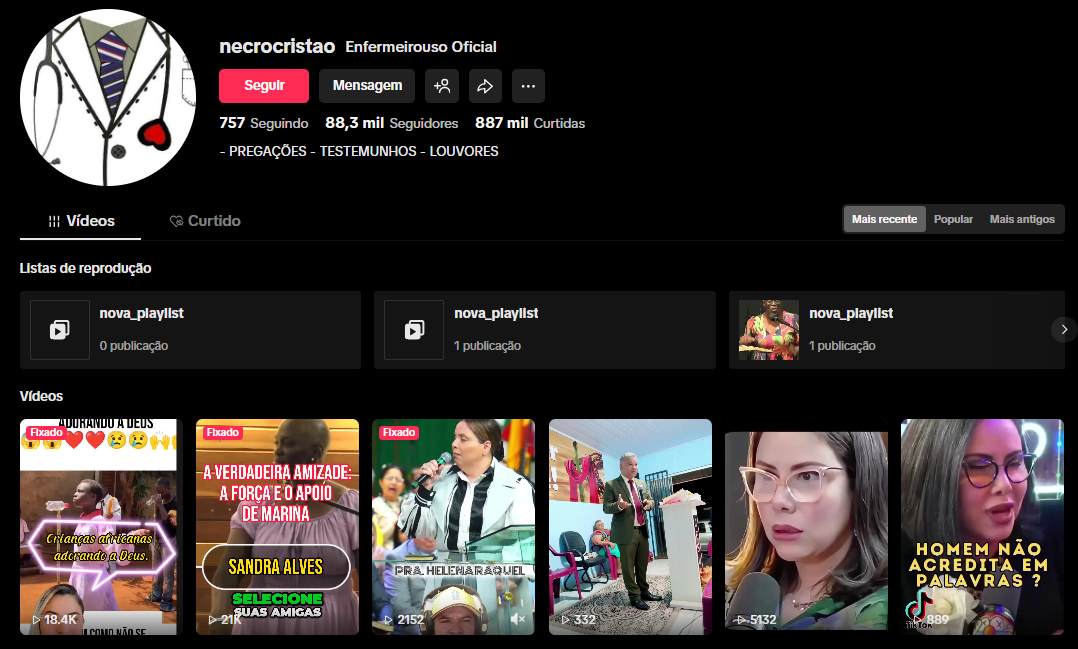1078x649 pixels.
Task: Open the more options ellipsis menu
Action: pyautogui.click(x=528, y=86)
